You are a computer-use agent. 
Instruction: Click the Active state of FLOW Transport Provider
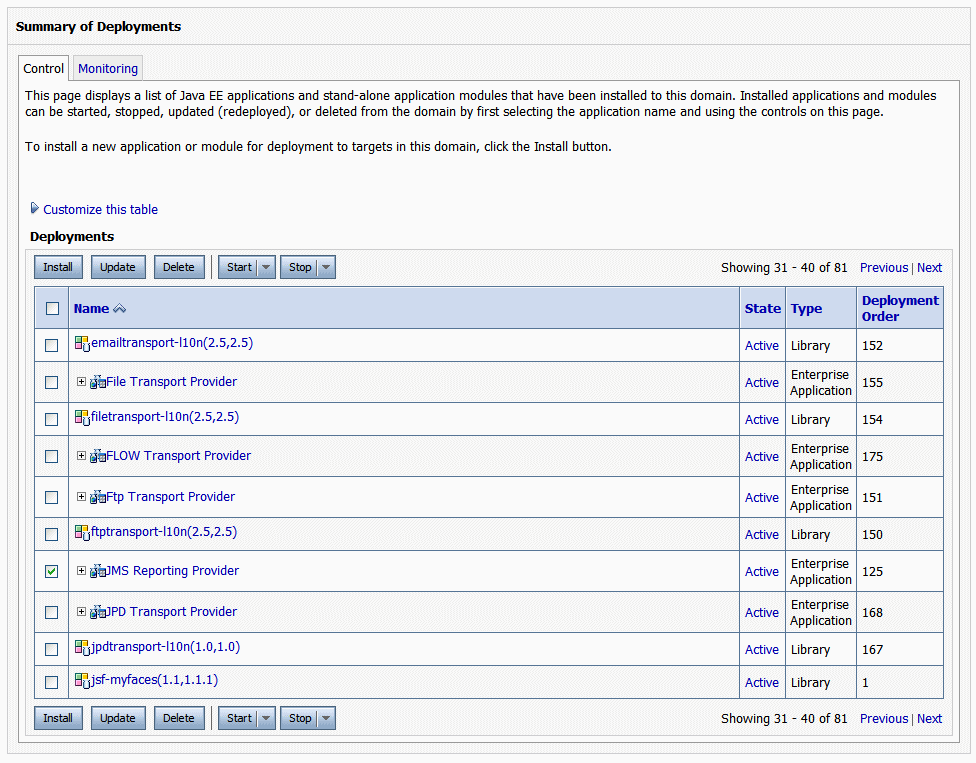tap(762, 457)
